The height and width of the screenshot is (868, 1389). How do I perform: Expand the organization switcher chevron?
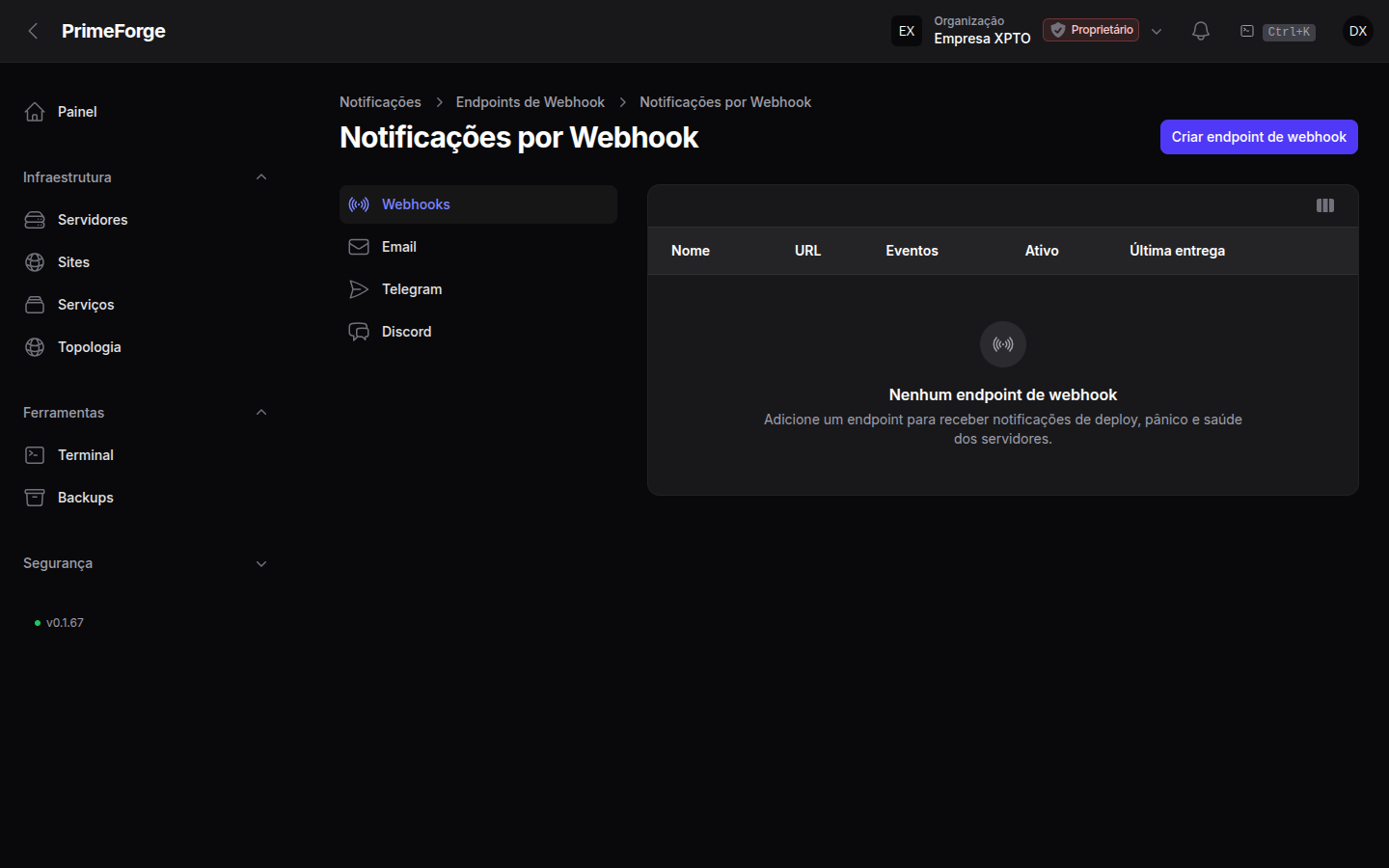pos(1157,31)
